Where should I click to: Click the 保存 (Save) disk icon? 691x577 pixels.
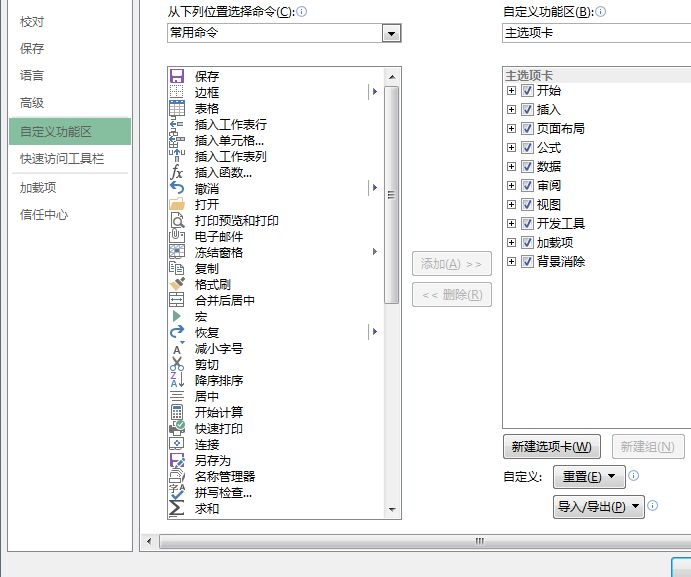177,76
